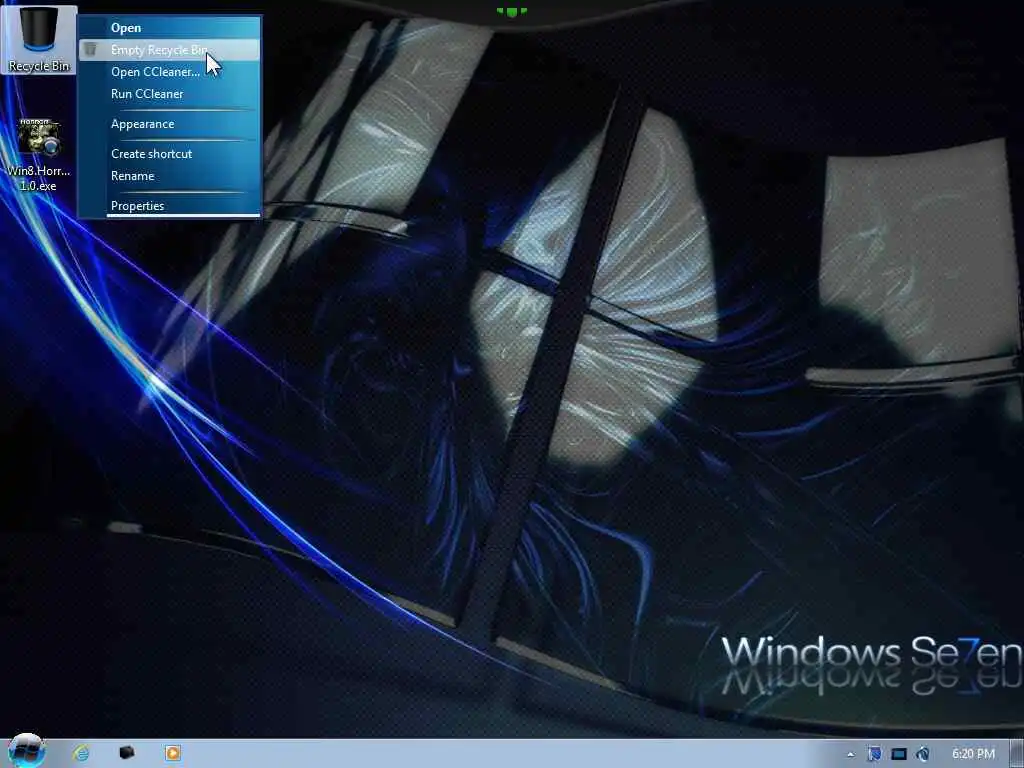Click the Show desktop button
The width and height of the screenshot is (1024, 768).
tap(1016, 754)
